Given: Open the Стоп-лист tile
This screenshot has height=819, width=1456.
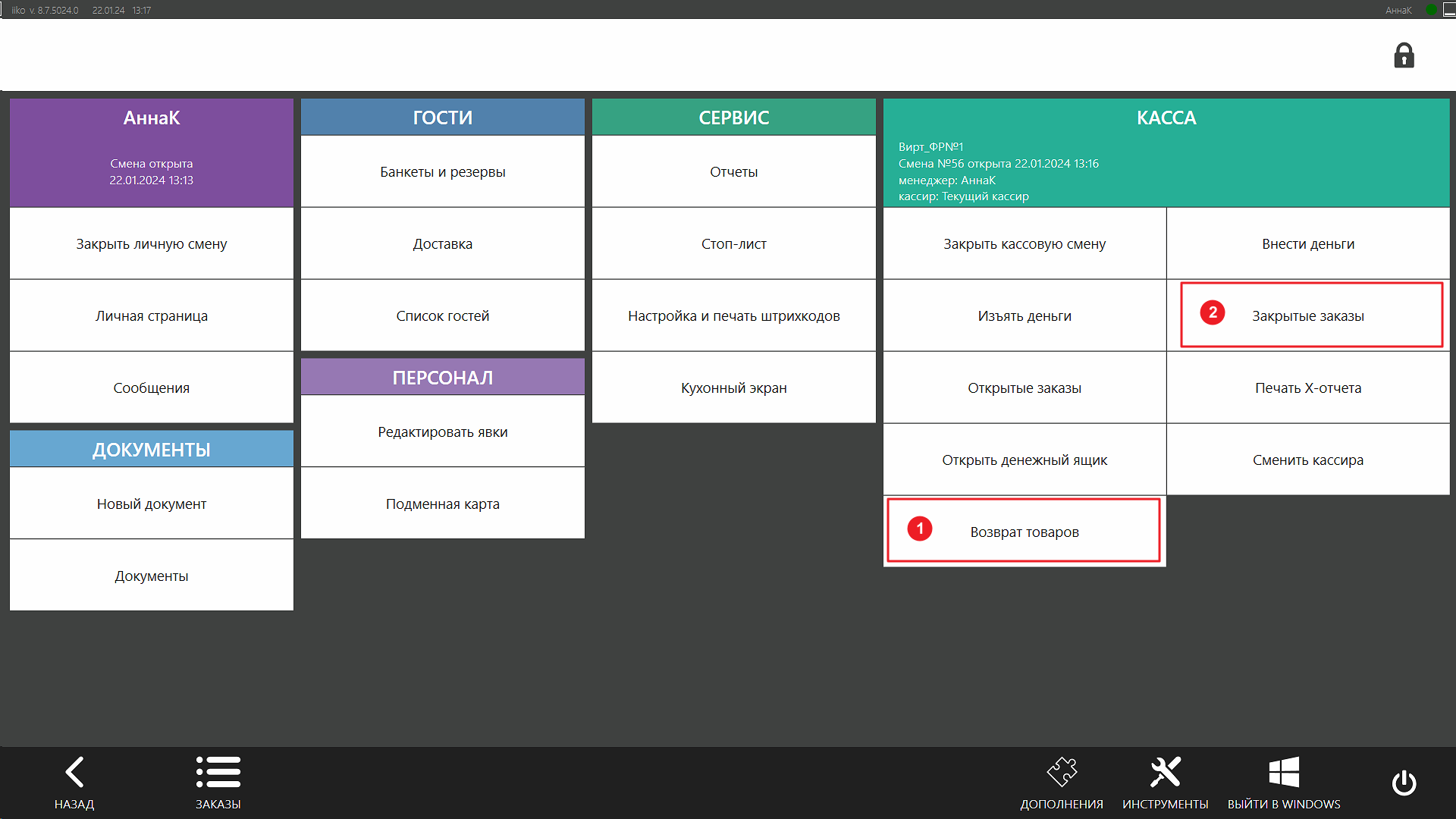Looking at the screenshot, I should (734, 243).
